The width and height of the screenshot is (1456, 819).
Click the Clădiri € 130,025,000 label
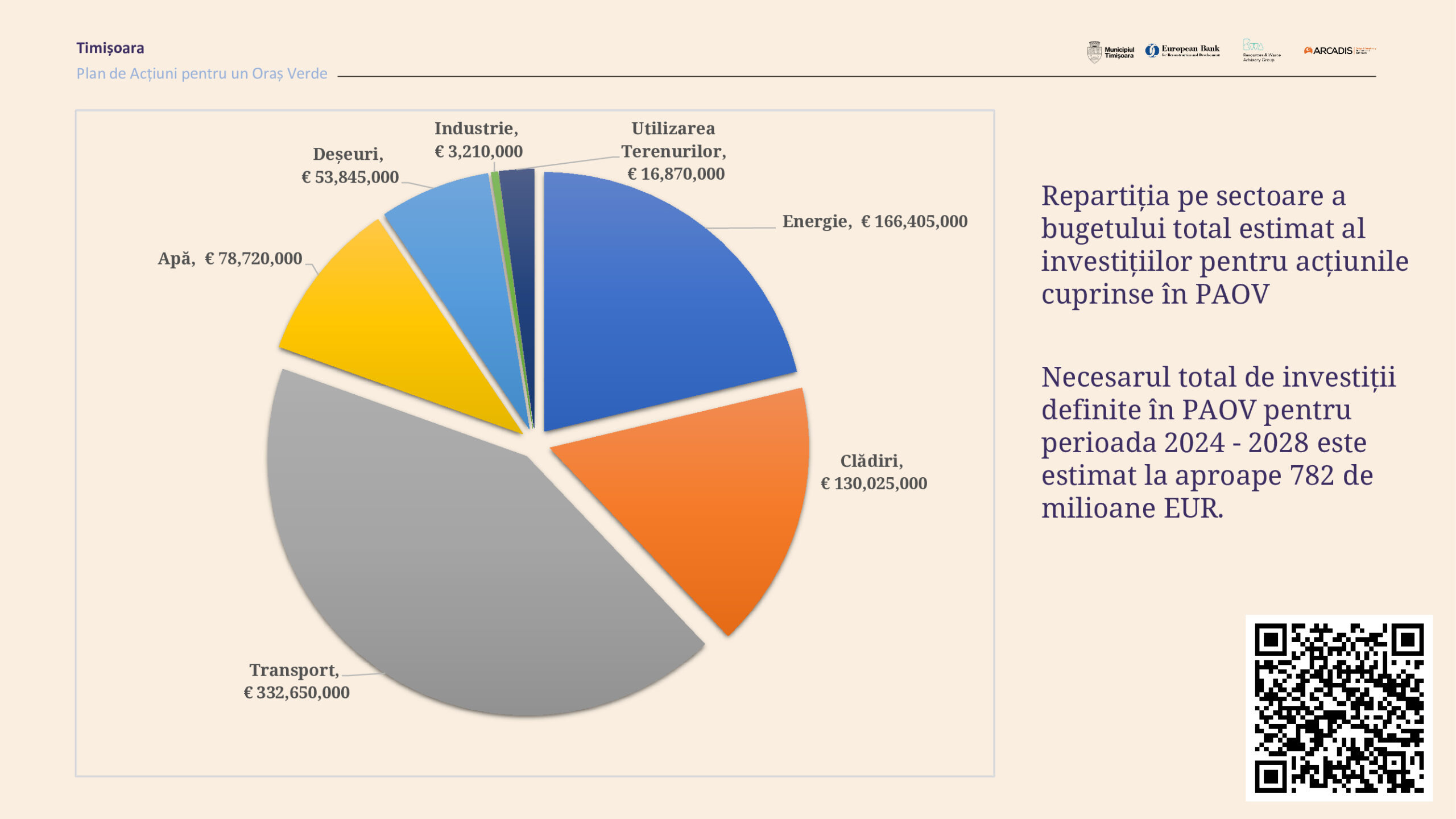[873, 472]
